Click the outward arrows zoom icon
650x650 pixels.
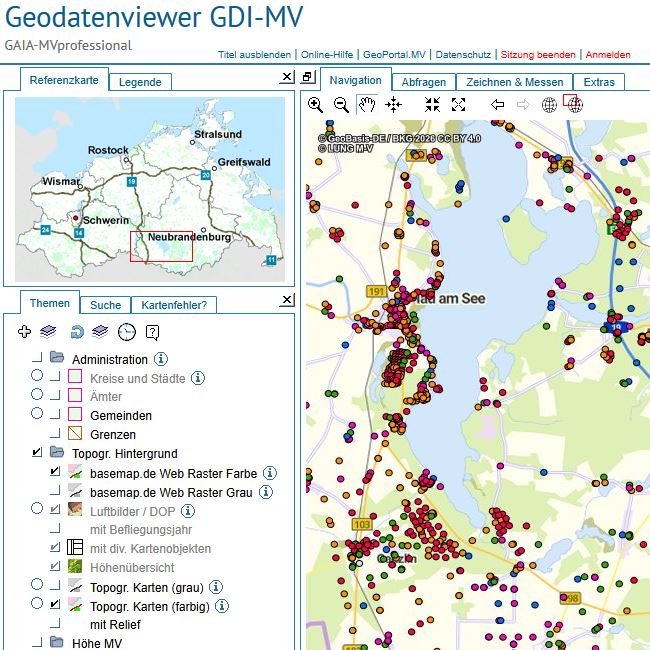pos(458,104)
